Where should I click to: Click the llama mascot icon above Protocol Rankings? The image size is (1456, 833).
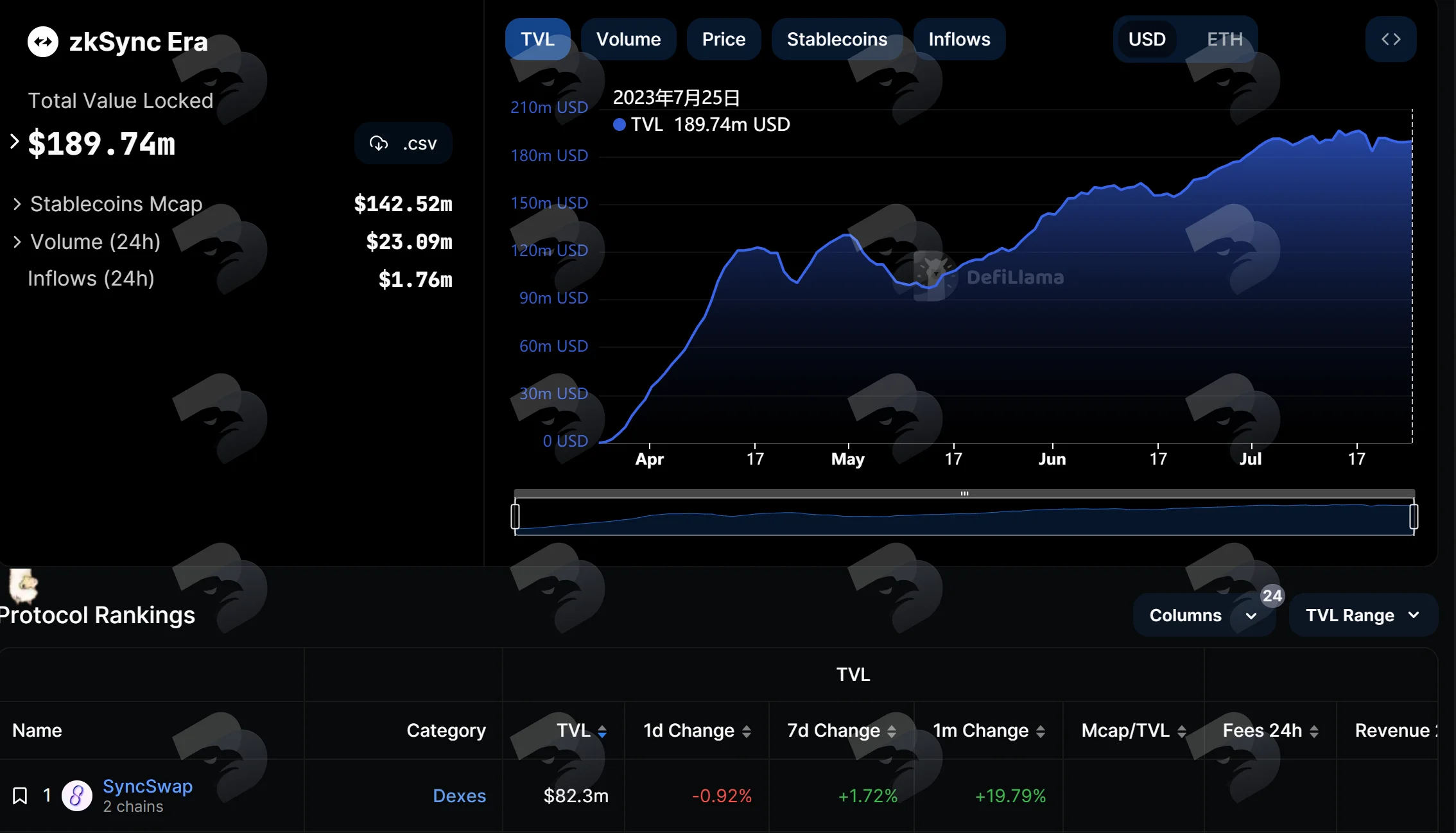click(x=23, y=585)
